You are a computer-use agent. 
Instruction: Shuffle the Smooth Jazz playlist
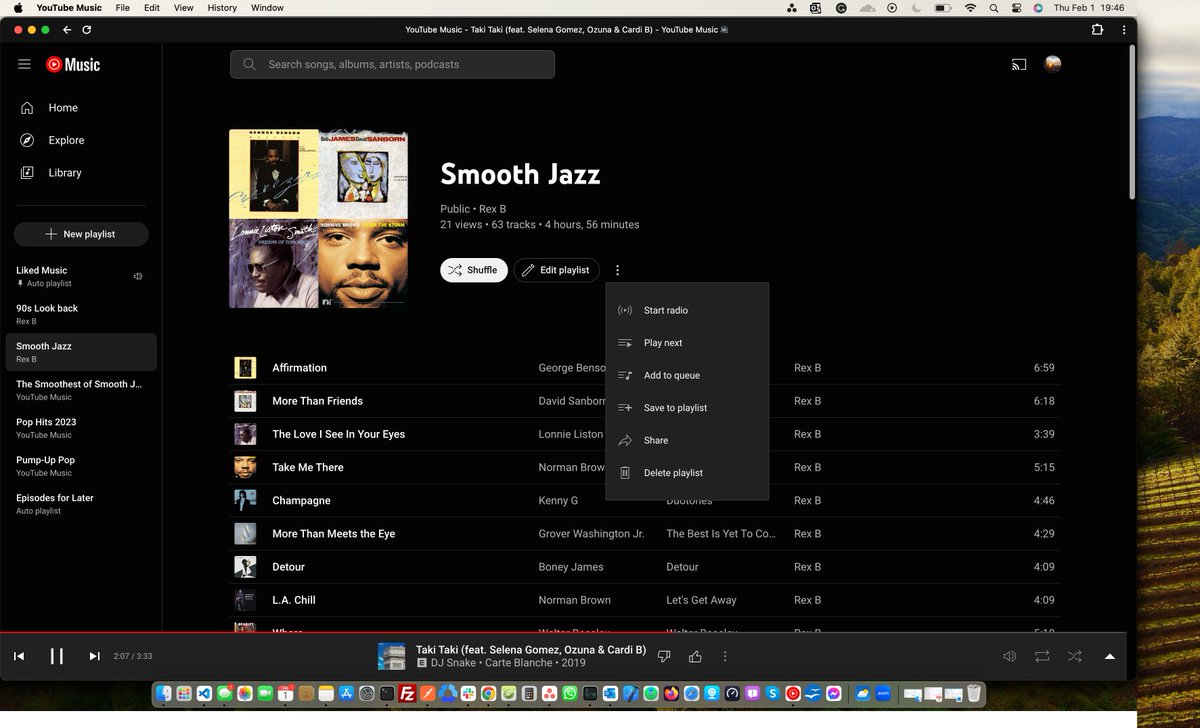click(x=474, y=270)
